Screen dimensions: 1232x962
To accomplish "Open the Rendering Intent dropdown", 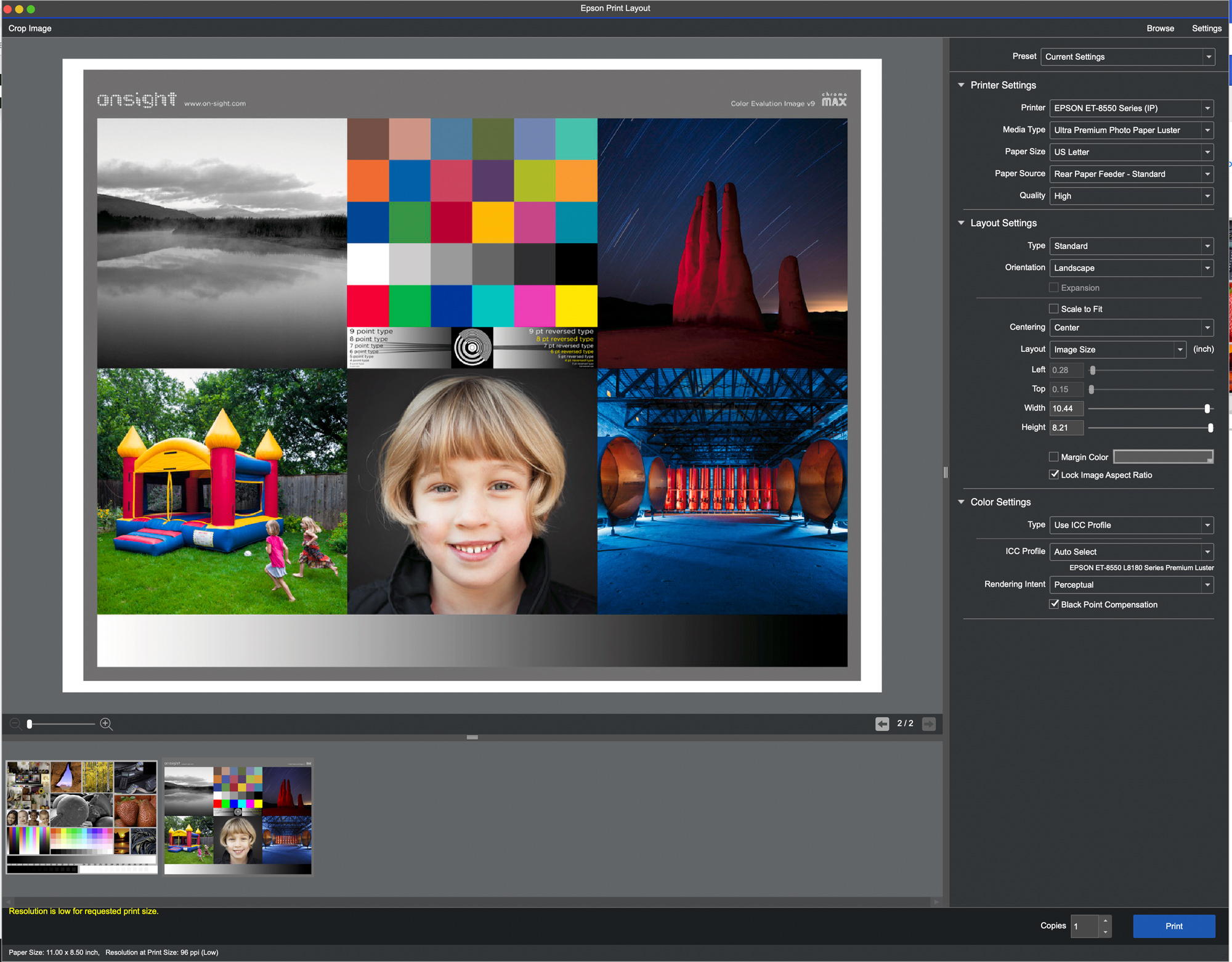I will [1132, 585].
